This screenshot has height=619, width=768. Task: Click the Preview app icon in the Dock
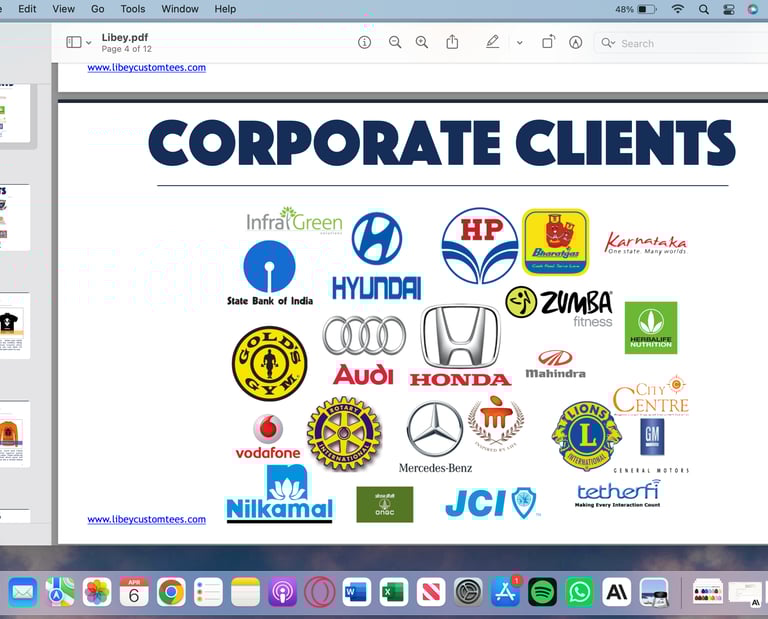tap(654, 592)
